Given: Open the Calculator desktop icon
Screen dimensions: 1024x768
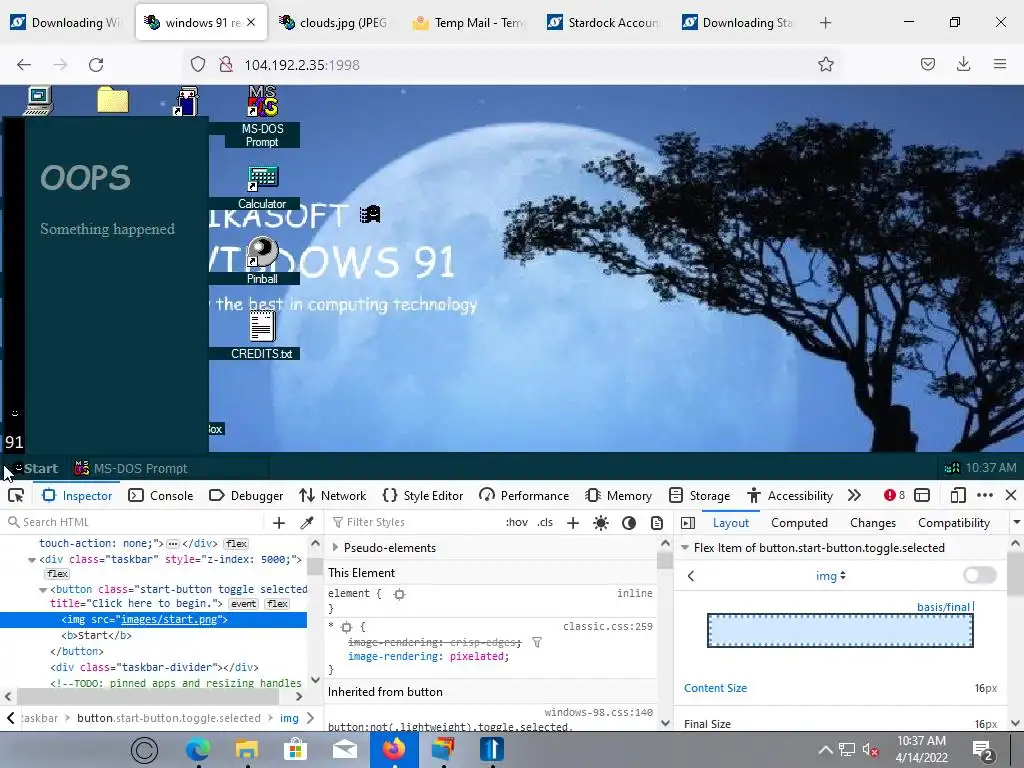Looking at the screenshot, I should (x=262, y=187).
